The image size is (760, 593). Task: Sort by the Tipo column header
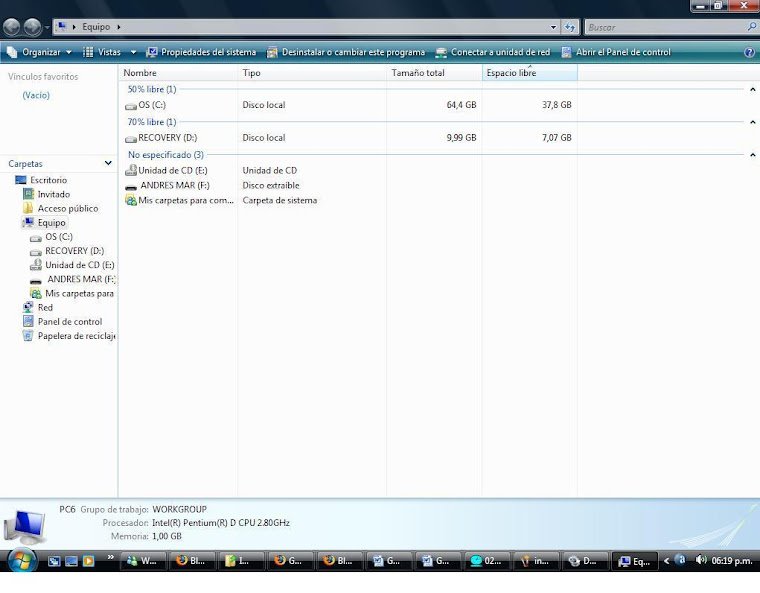312,73
